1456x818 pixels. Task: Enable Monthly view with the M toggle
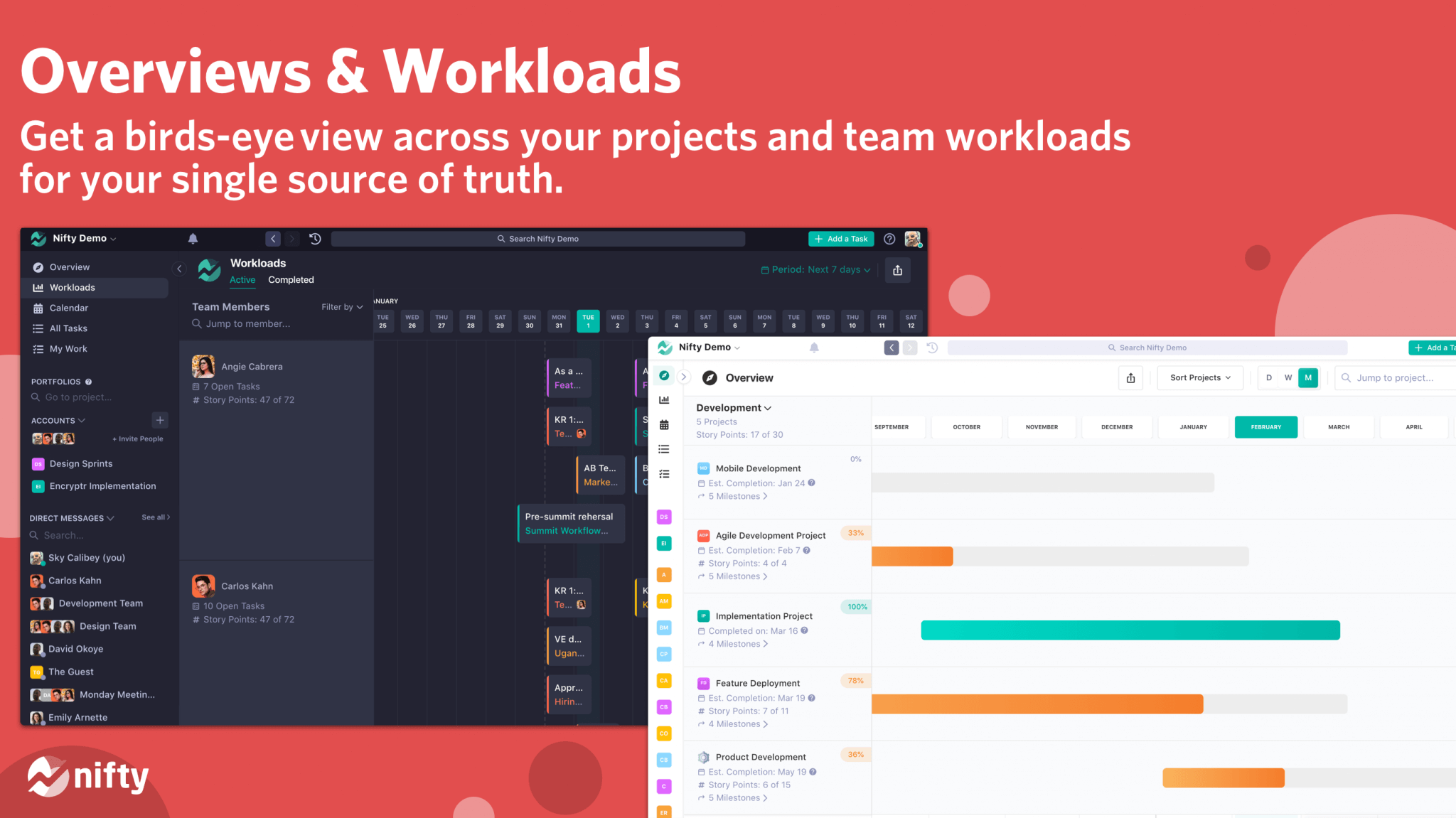pyautogui.click(x=1307, y=377)
